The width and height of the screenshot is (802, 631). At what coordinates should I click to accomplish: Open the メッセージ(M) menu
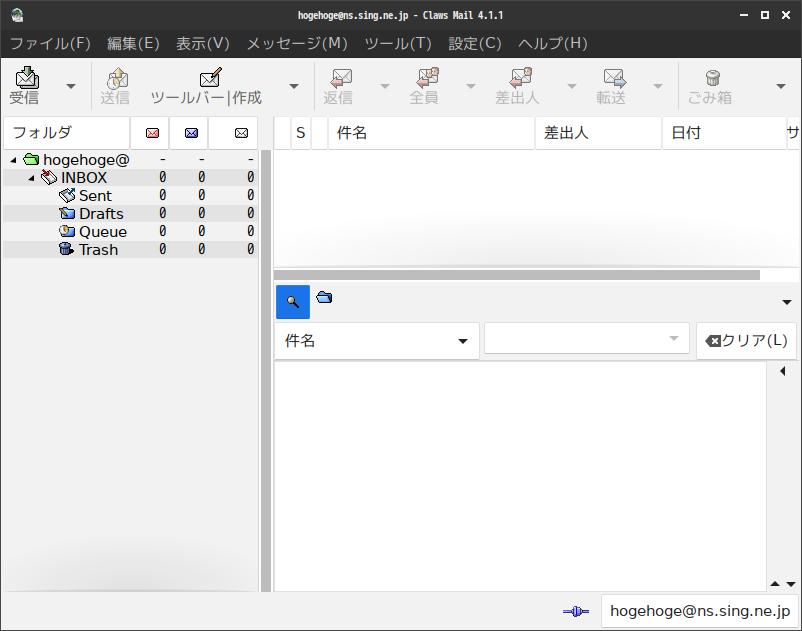click(x=297, y=43)
